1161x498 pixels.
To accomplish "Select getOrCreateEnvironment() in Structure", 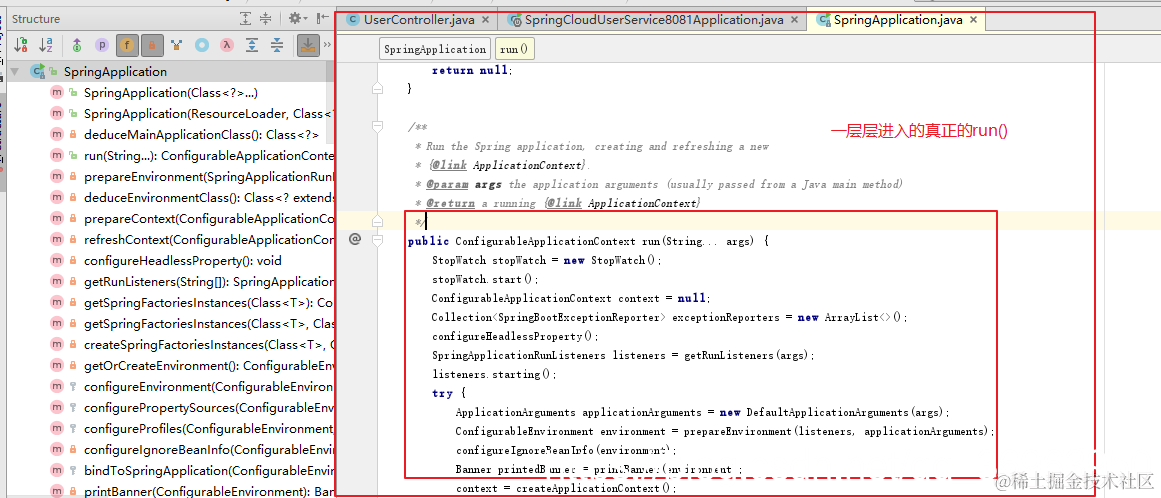I will [209, 366].
